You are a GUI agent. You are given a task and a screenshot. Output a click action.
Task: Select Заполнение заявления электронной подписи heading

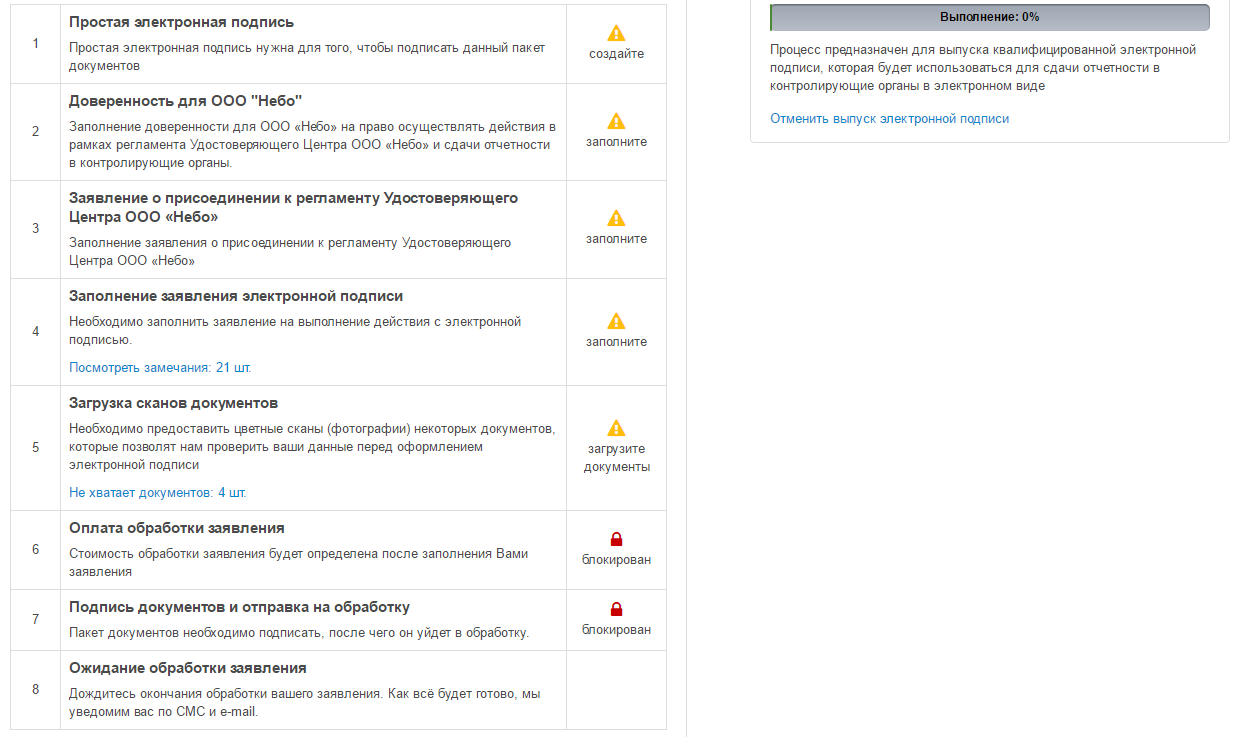coord(236,296)
